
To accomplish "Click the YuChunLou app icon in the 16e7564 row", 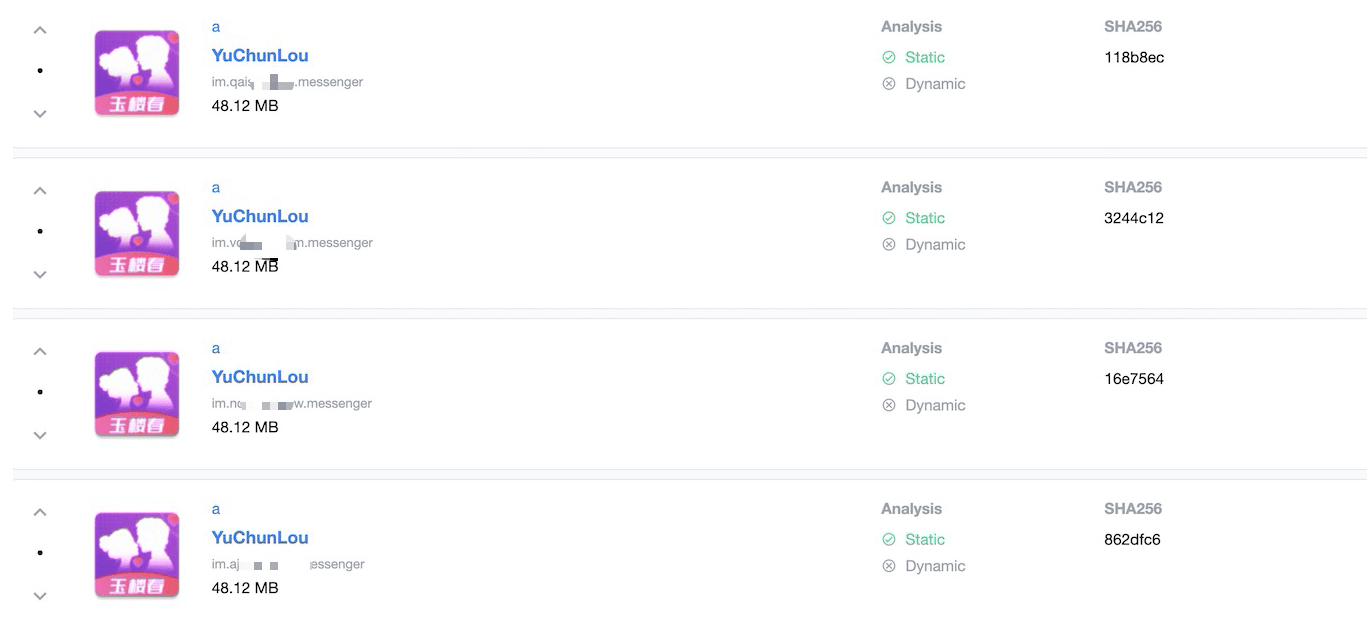I will [x=137, y=394].
